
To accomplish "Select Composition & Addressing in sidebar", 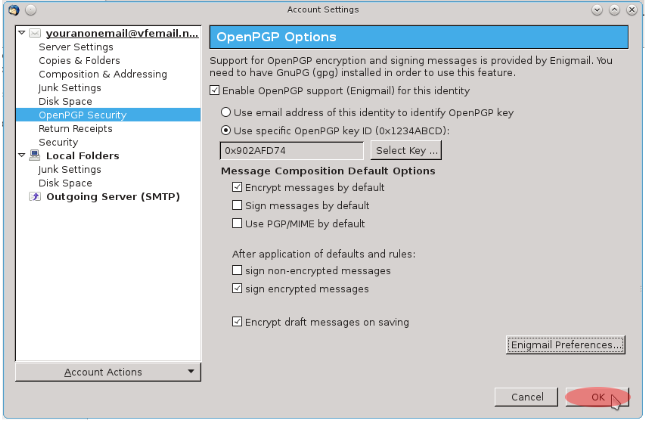I will click(102, 74).
